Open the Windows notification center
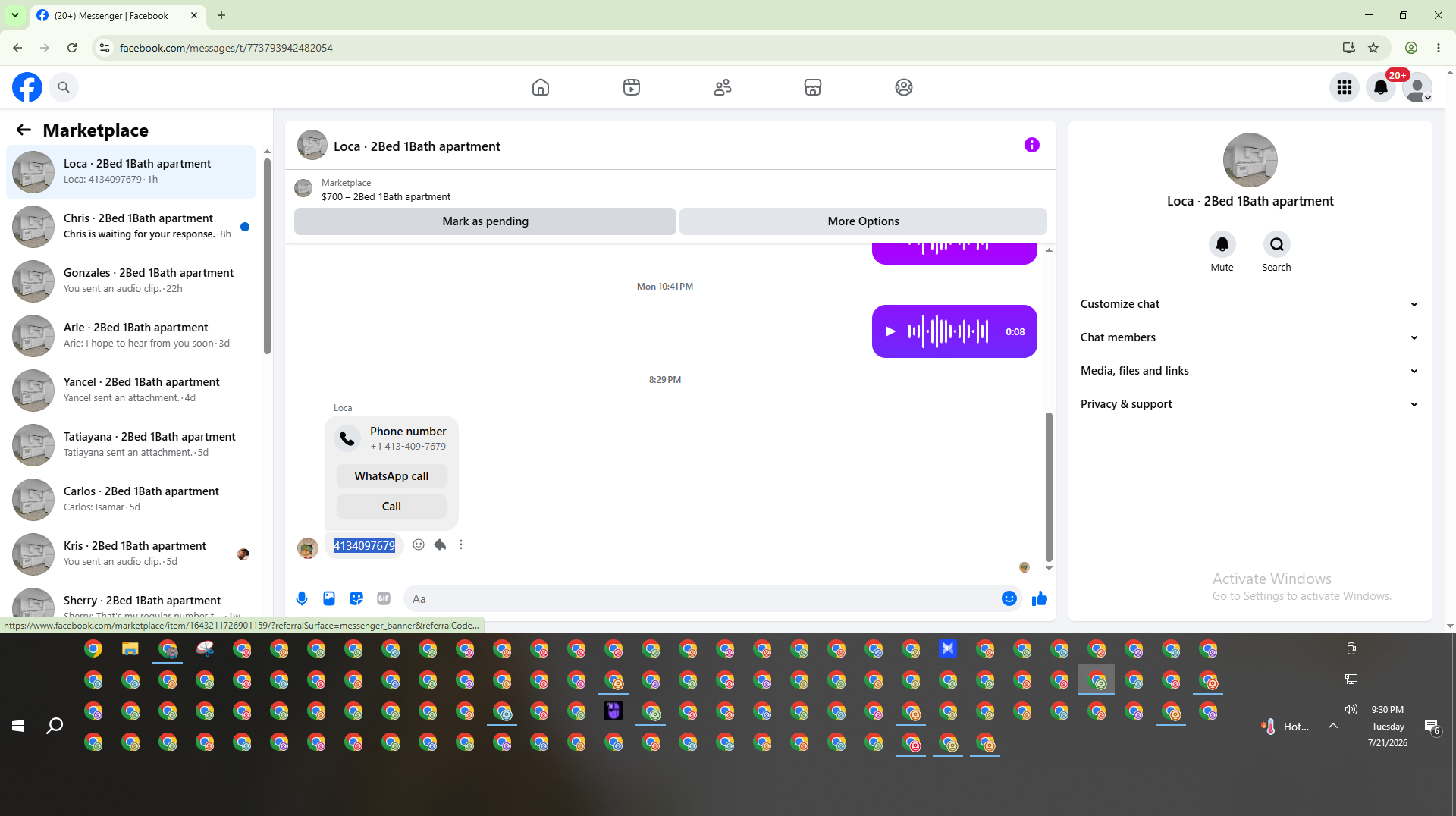This screenshot has width=1456, height=816. (x=1432, y=727)
